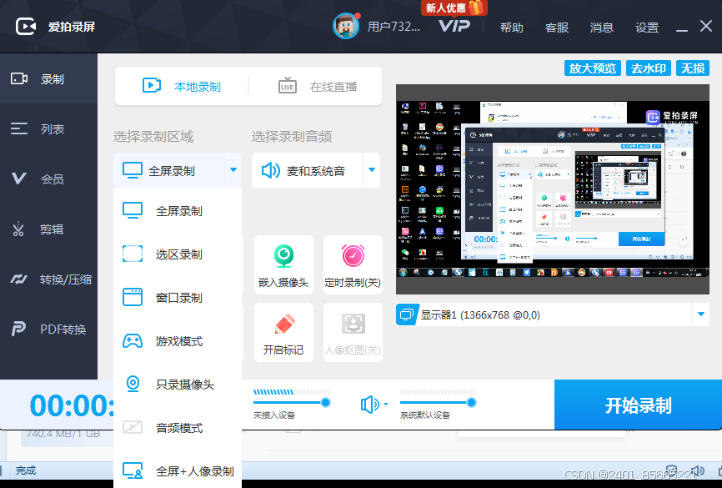
Task: Click the 人像抠图(关) portrait icon
Action: pos(353,324)
